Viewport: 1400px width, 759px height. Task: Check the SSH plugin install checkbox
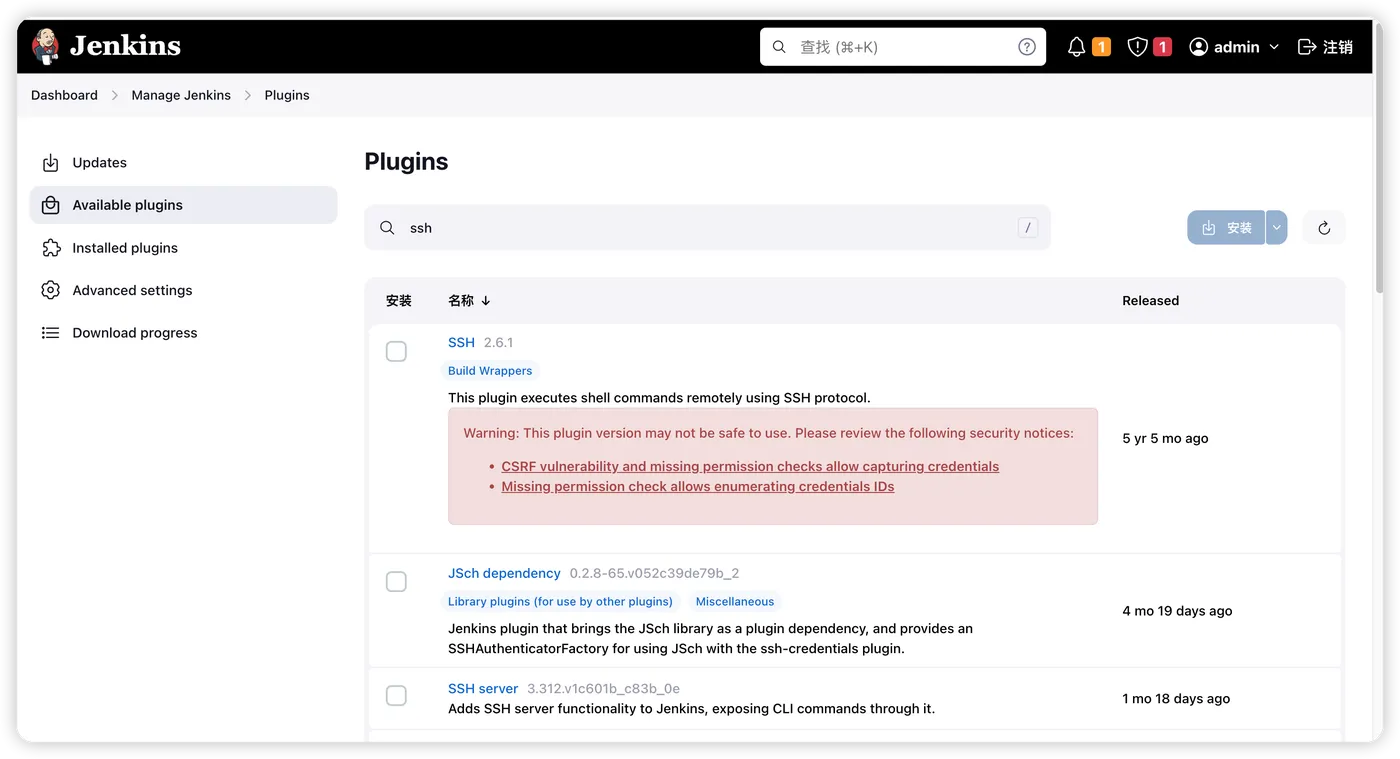point(396,351)
